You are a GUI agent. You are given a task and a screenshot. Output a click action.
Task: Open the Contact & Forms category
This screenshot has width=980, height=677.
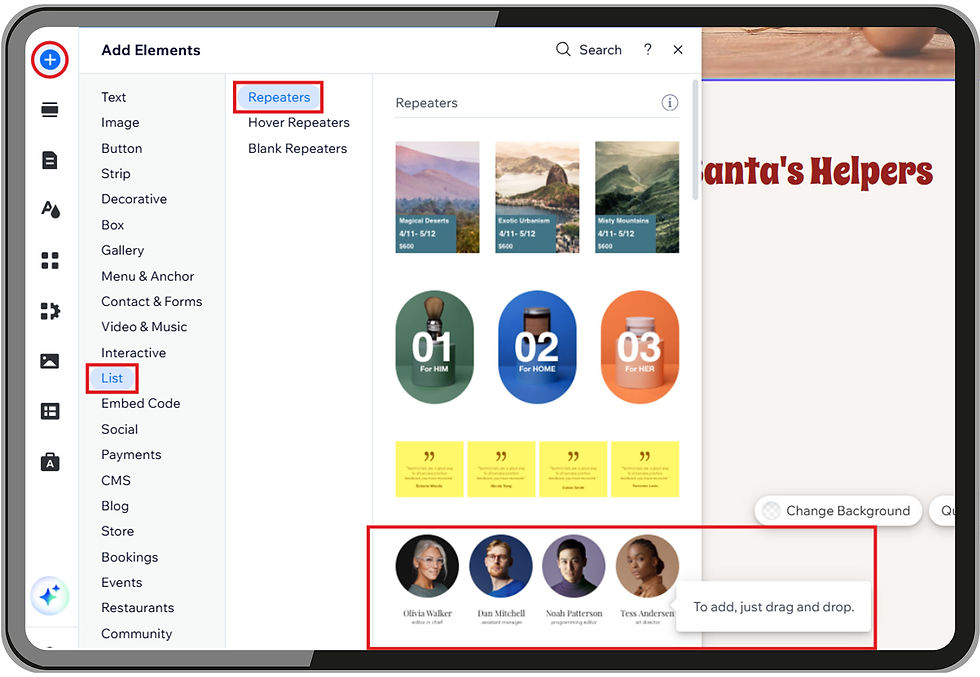click(152, 301)
